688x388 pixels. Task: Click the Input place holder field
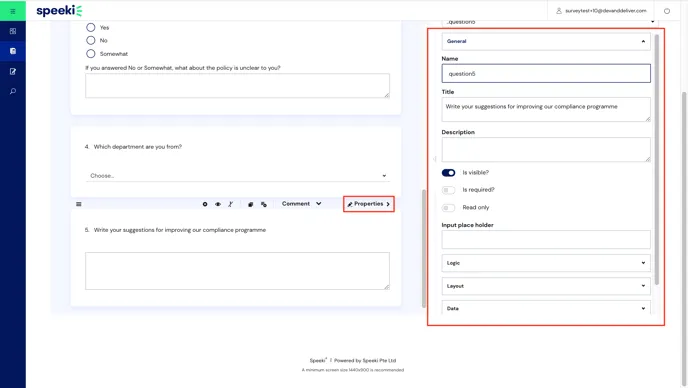click(546, 240)
